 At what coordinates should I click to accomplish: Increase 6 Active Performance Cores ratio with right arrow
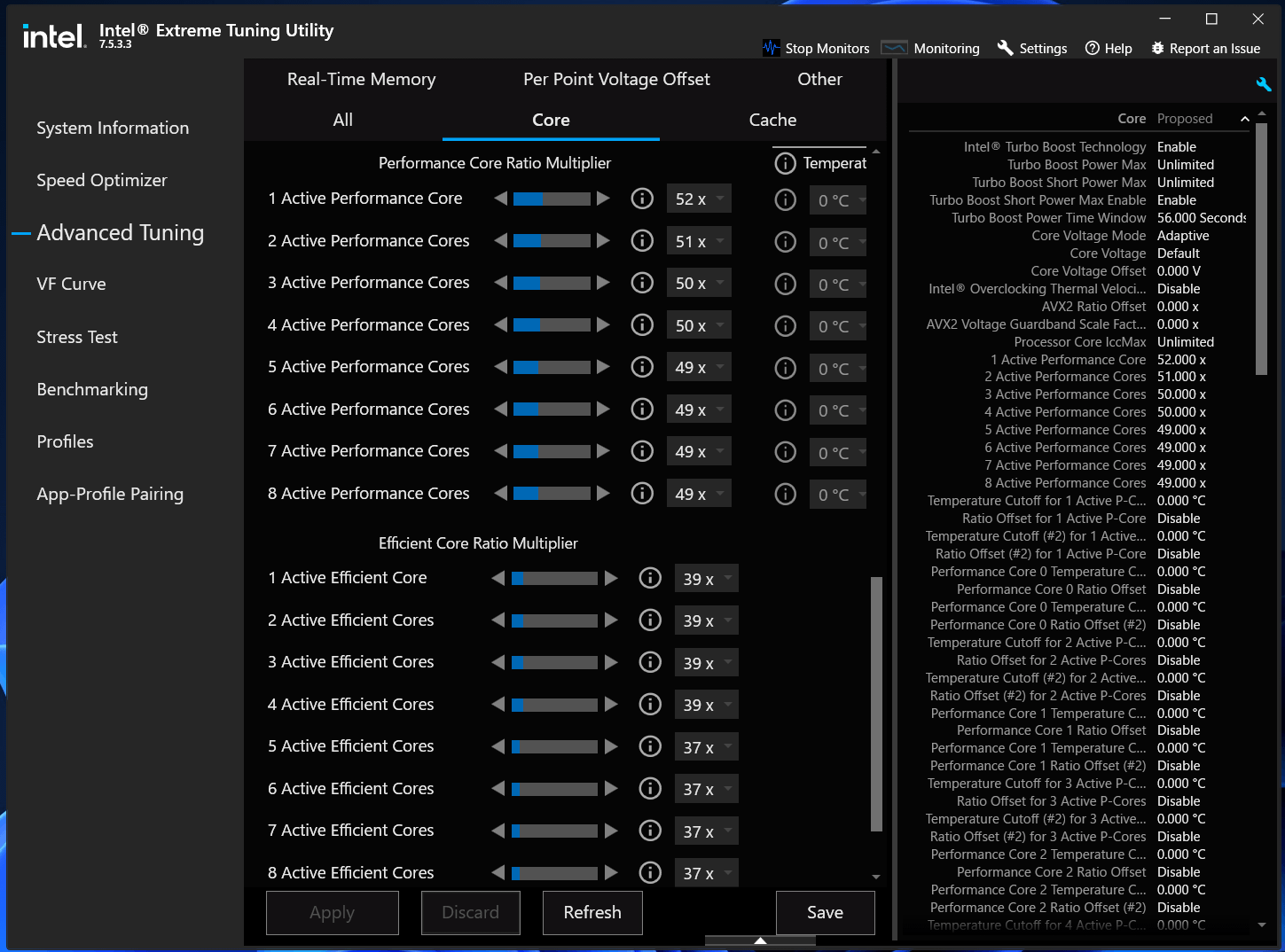(603, 409)
